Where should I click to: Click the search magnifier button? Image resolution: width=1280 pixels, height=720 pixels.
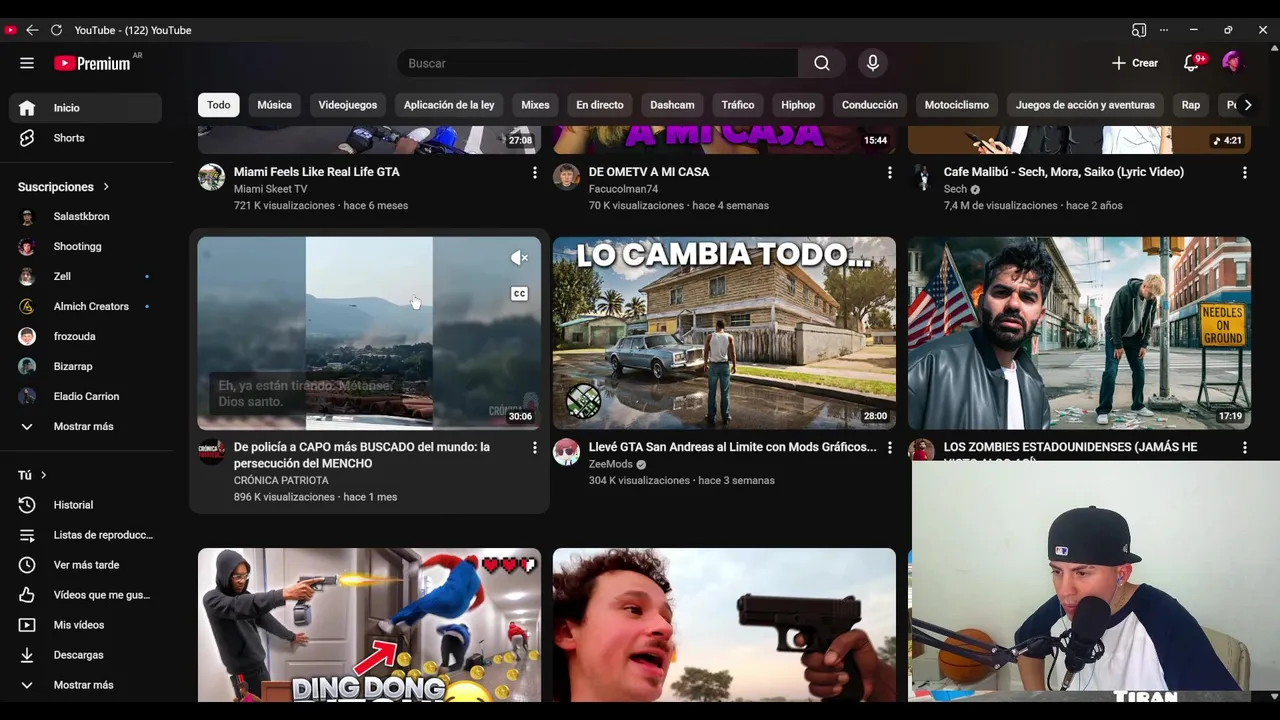coord(822,63)
